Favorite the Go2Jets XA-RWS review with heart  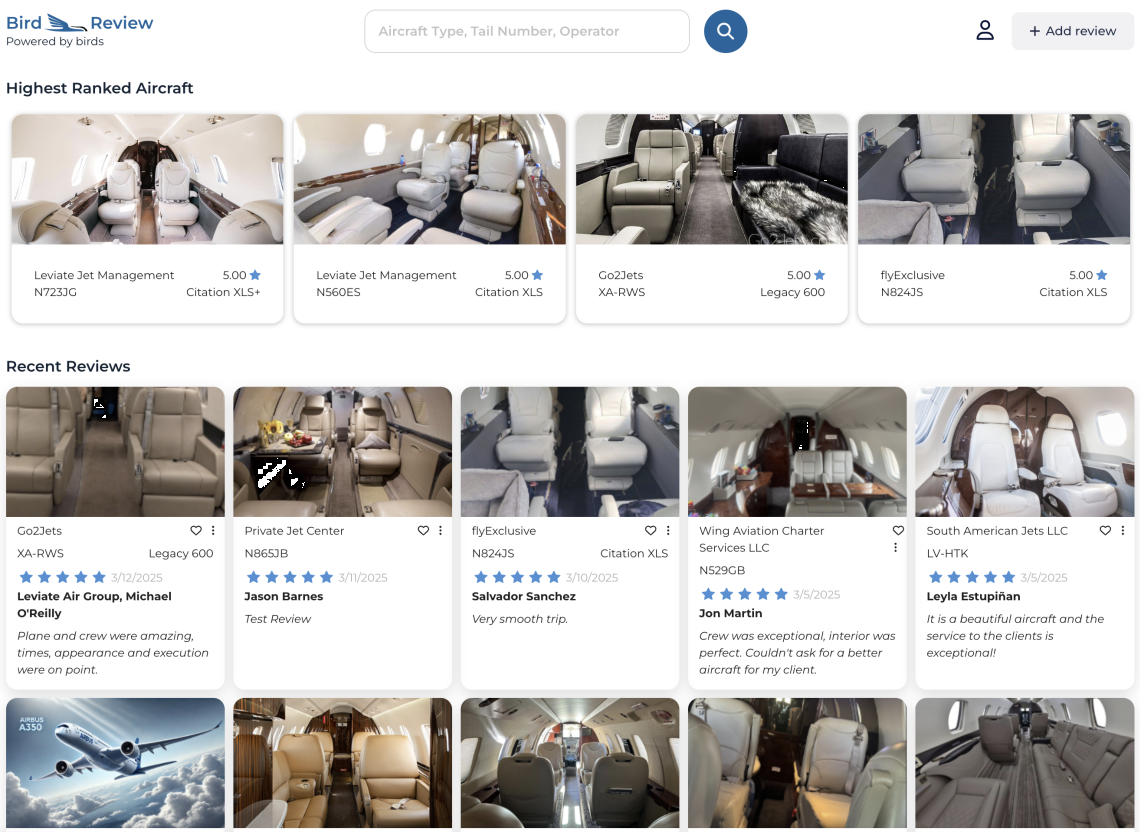196,530
